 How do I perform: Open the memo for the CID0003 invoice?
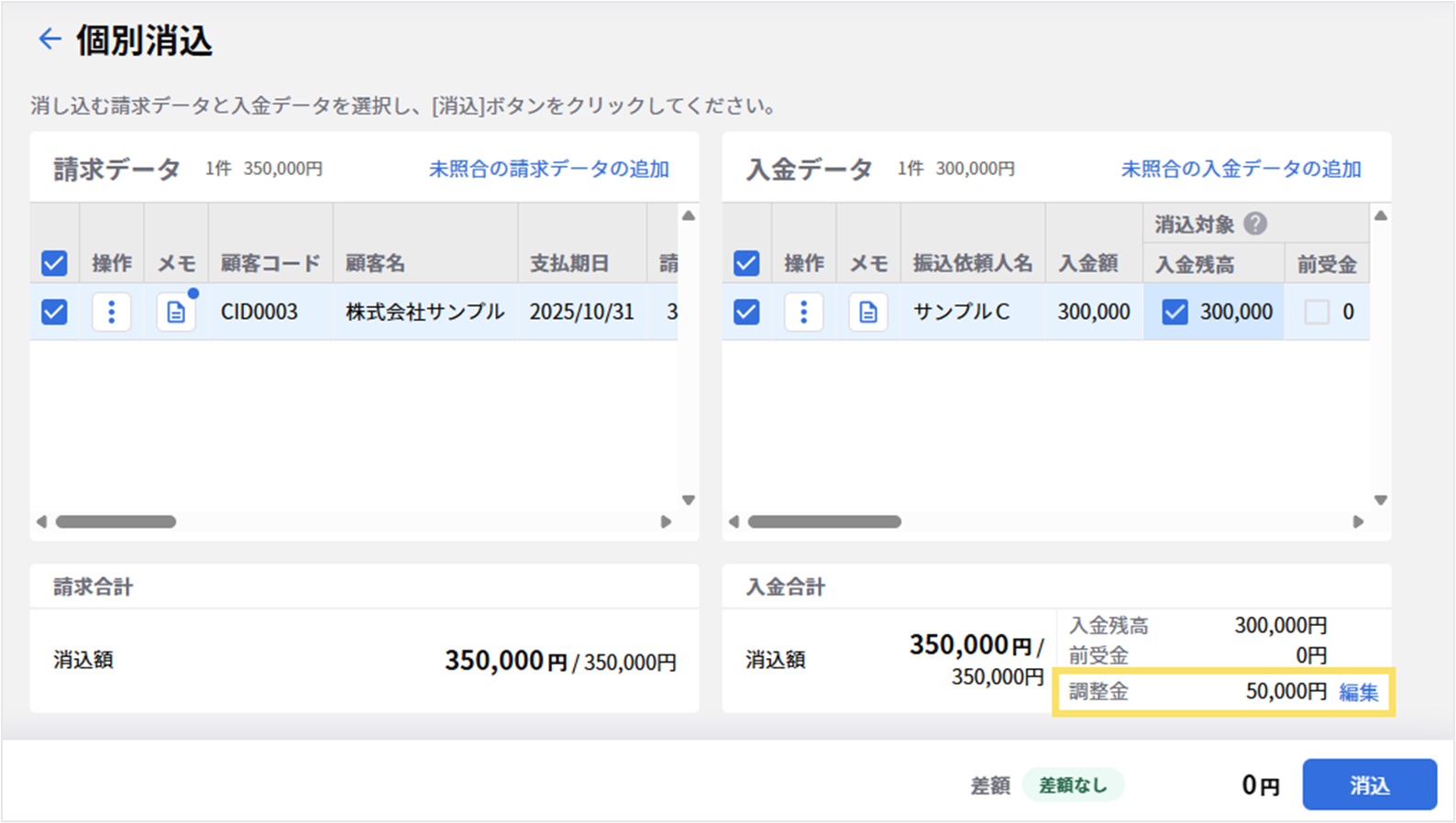coord(175,313)
